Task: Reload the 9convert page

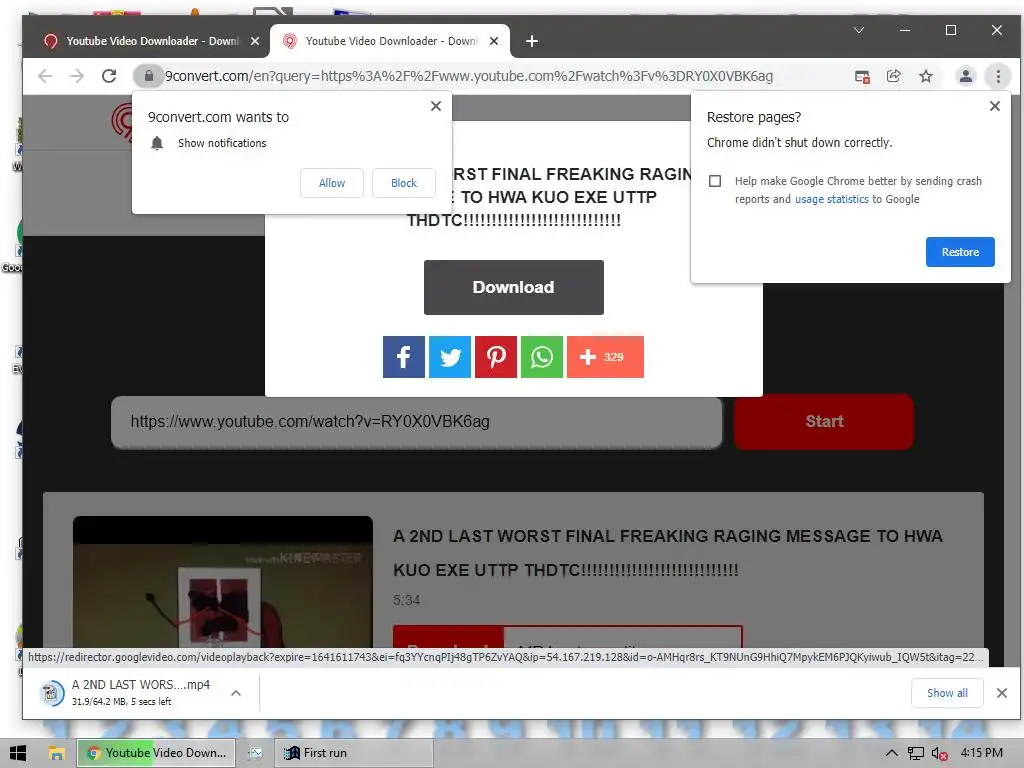Action: pos(109,76)
